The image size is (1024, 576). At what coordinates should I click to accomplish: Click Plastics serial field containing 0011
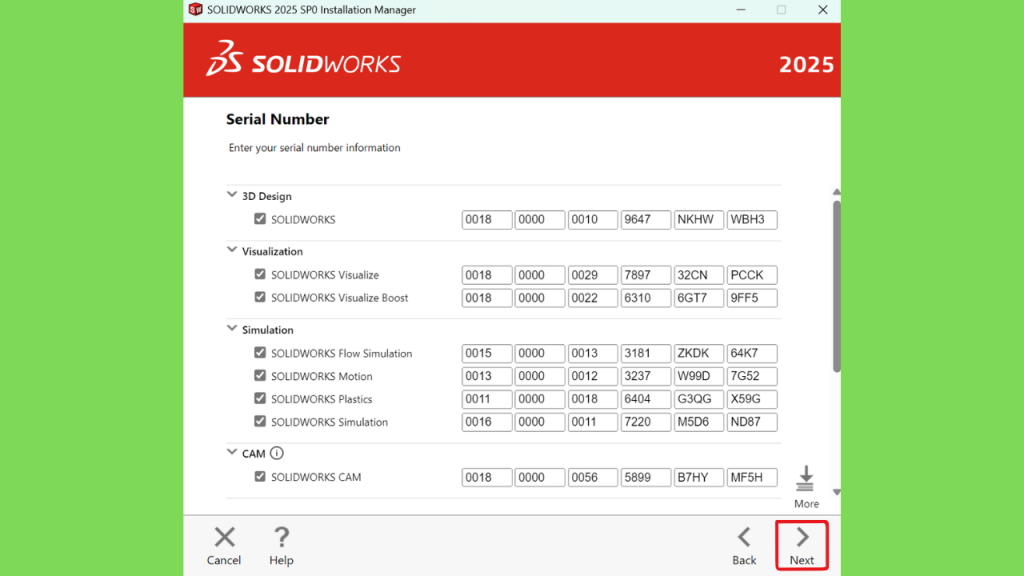[487, 399]
